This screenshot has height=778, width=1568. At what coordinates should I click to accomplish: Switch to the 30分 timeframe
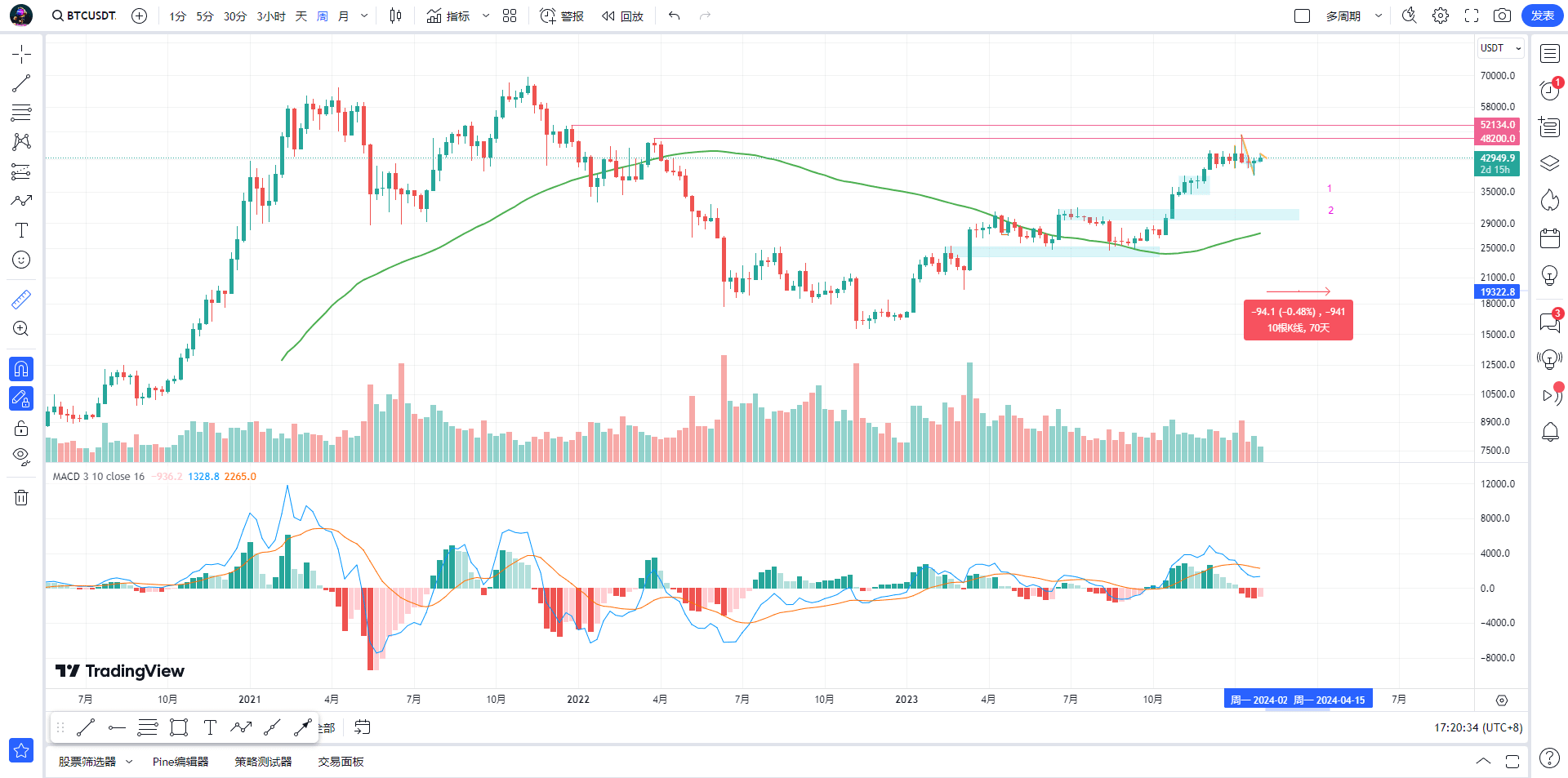pyautogui.click(x=235, y=16)
